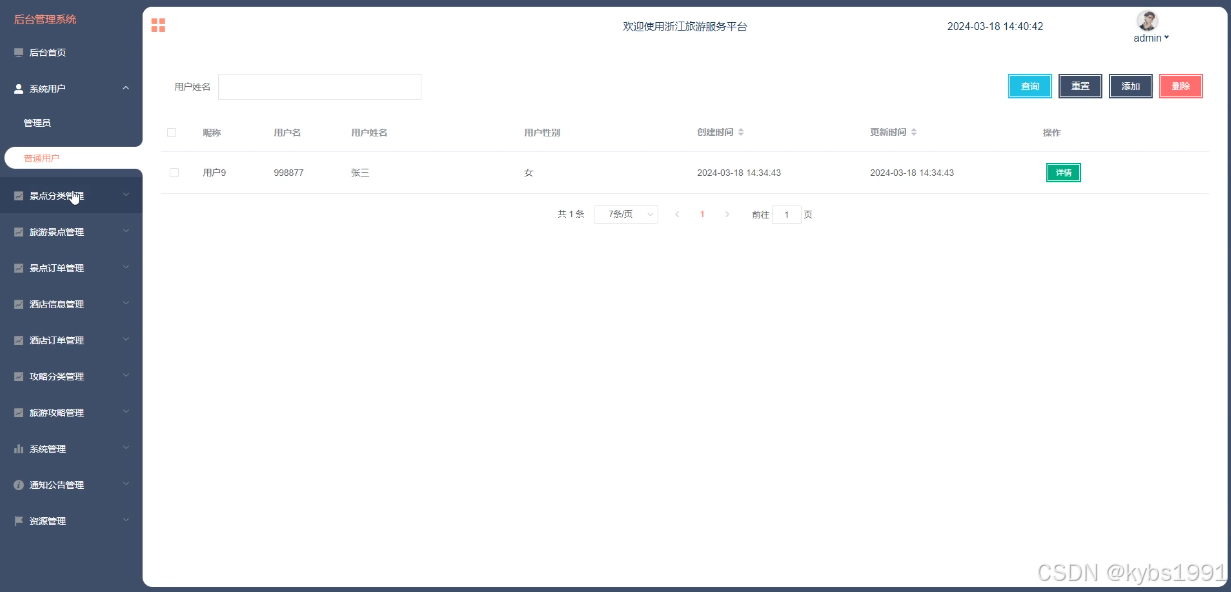Sort by 创建时间 using its sort arrows
This screenshot has height=592, width=1231.
point(741,132)
